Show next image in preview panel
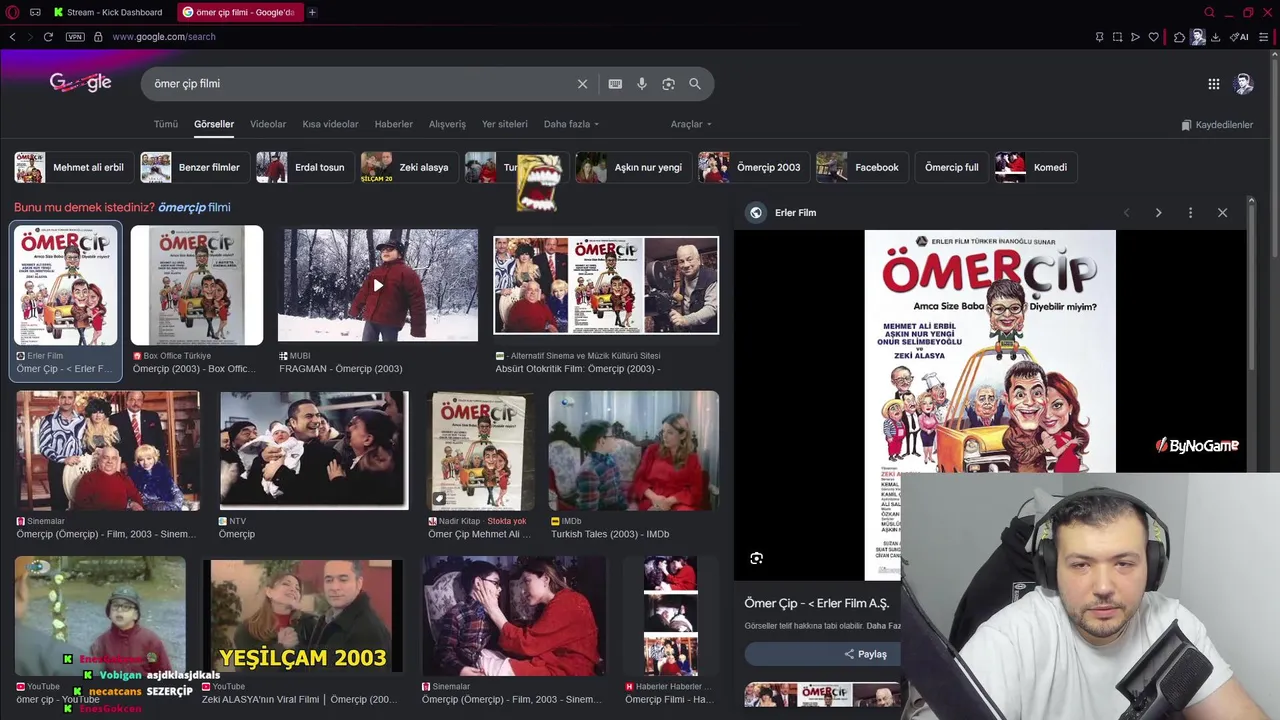This screenshot has height=720, width=1280. coord(1158,213)
